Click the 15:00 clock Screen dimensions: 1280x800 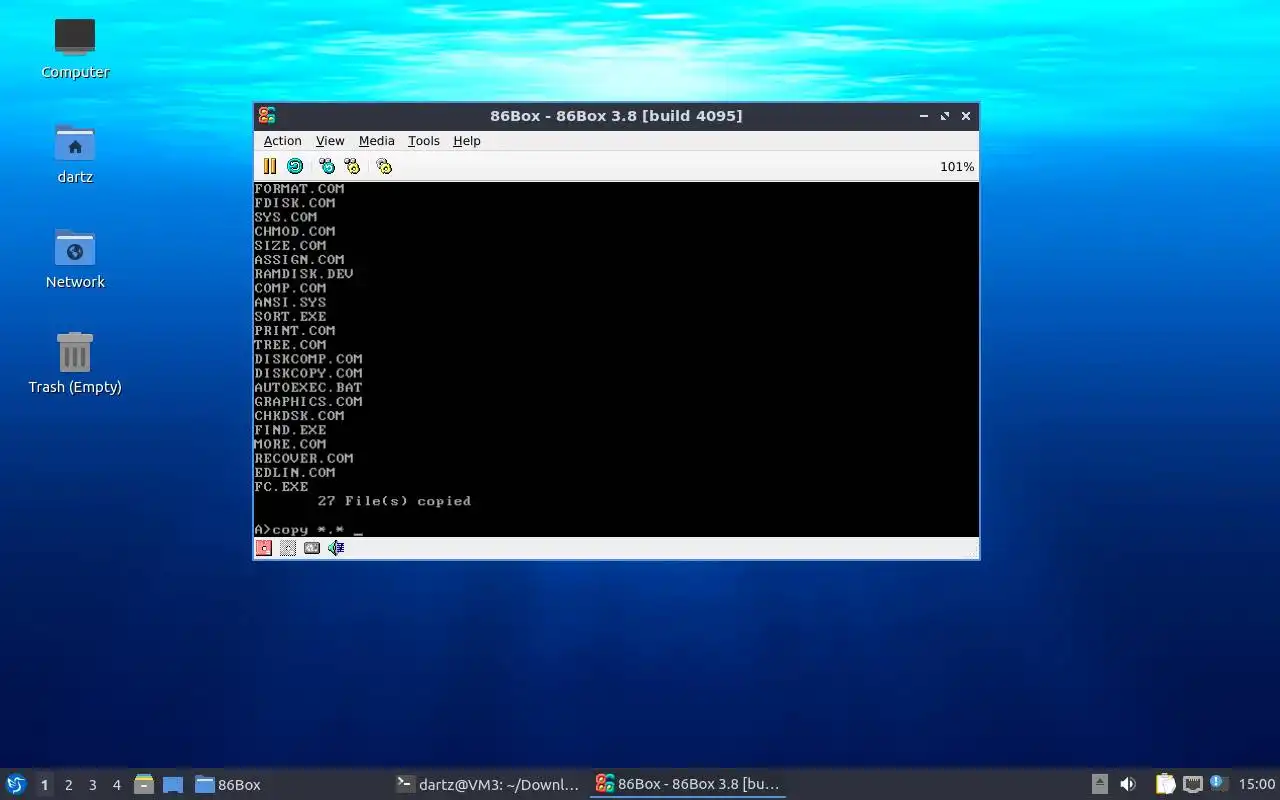click(x=1257, y=785)
